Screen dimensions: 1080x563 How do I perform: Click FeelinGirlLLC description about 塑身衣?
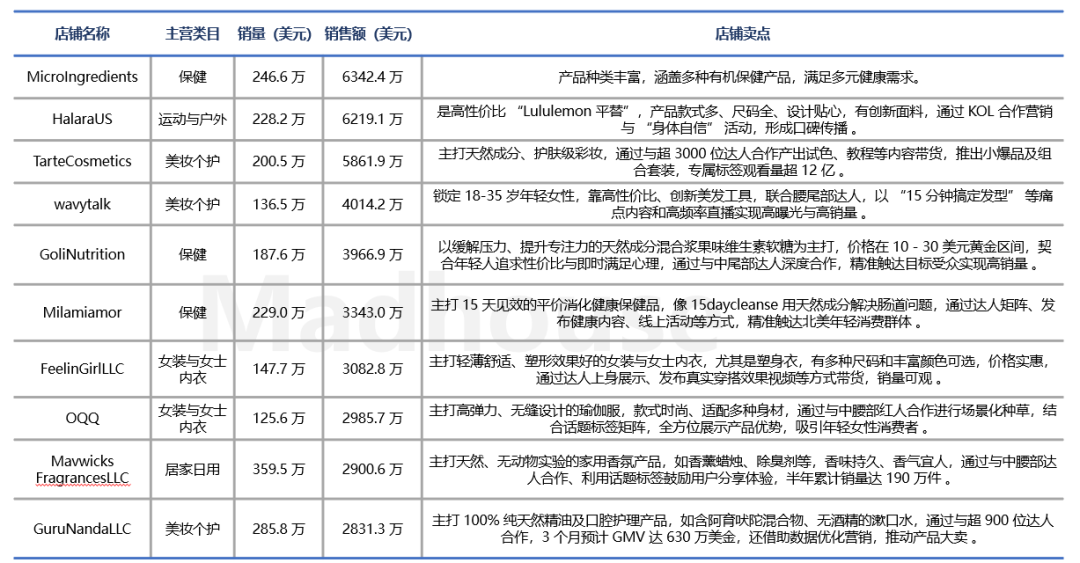click(742, 369)
